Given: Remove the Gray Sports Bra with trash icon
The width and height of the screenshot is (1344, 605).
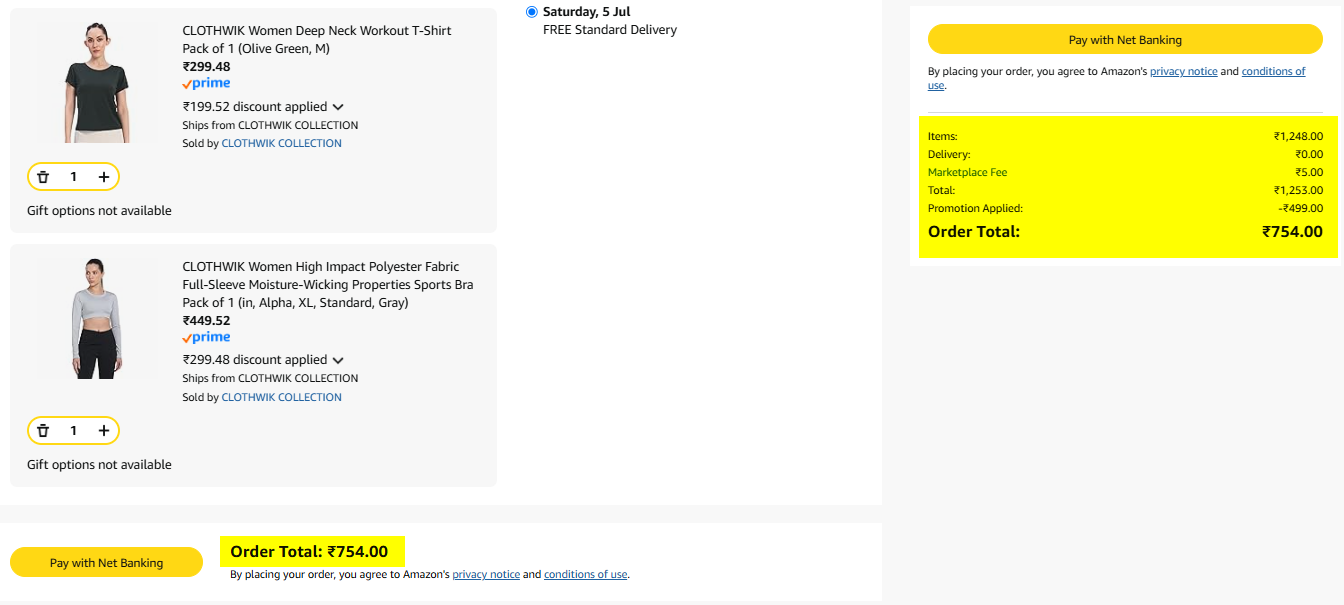Looking at the screenshot, I should 43,431.
